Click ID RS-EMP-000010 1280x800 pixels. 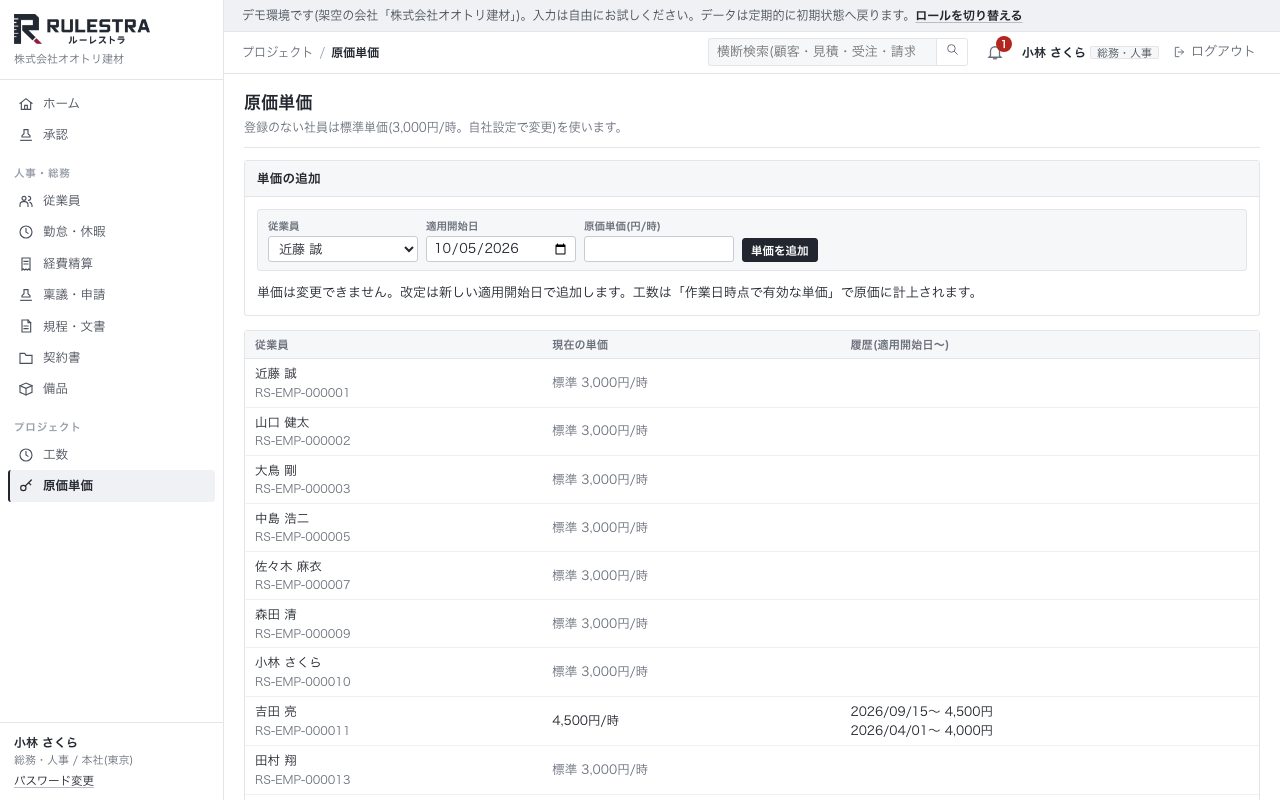[x=303, y=682]
